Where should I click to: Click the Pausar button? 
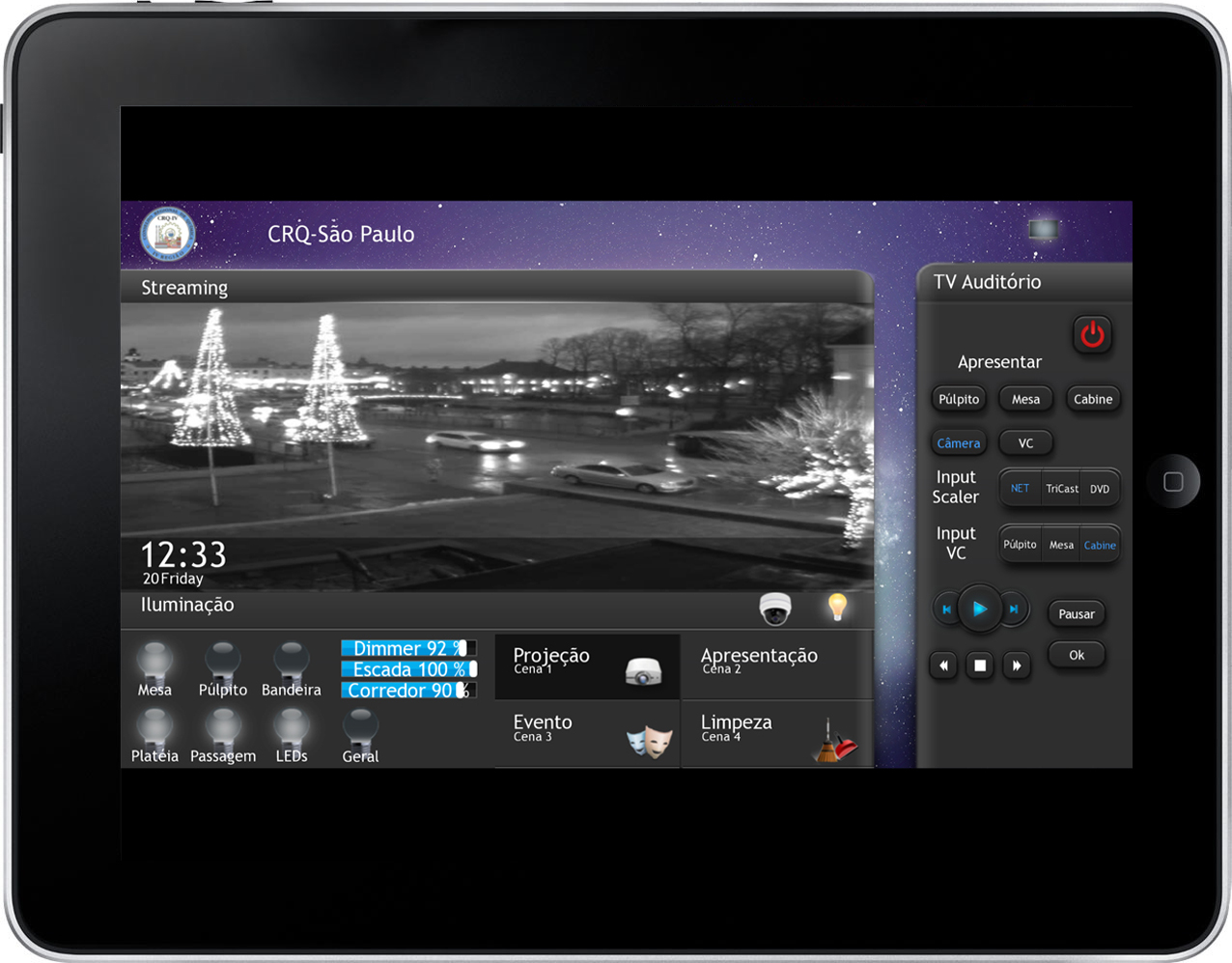point(1076,614)
